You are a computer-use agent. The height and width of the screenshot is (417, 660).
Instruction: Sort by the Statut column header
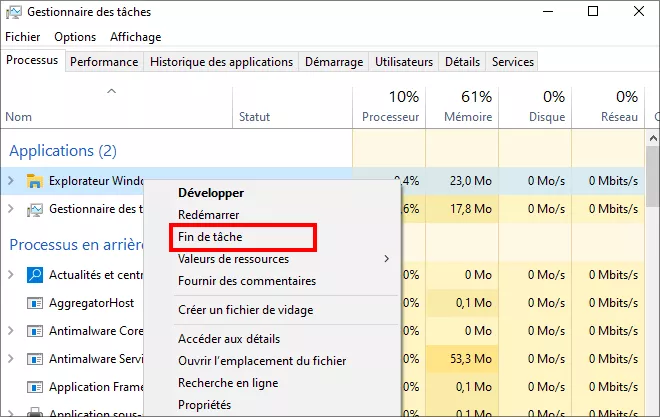click(x=292, y=108)
